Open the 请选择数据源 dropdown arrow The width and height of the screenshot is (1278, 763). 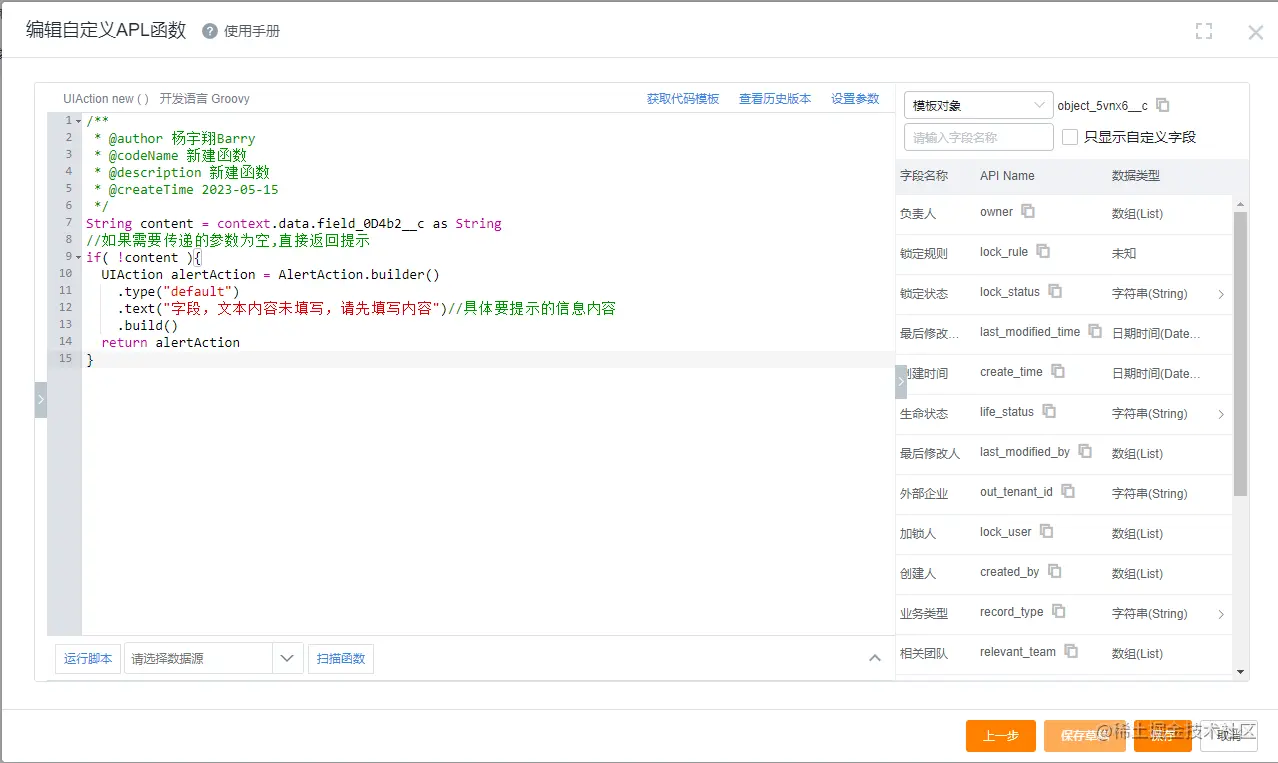tap(287, 658)
